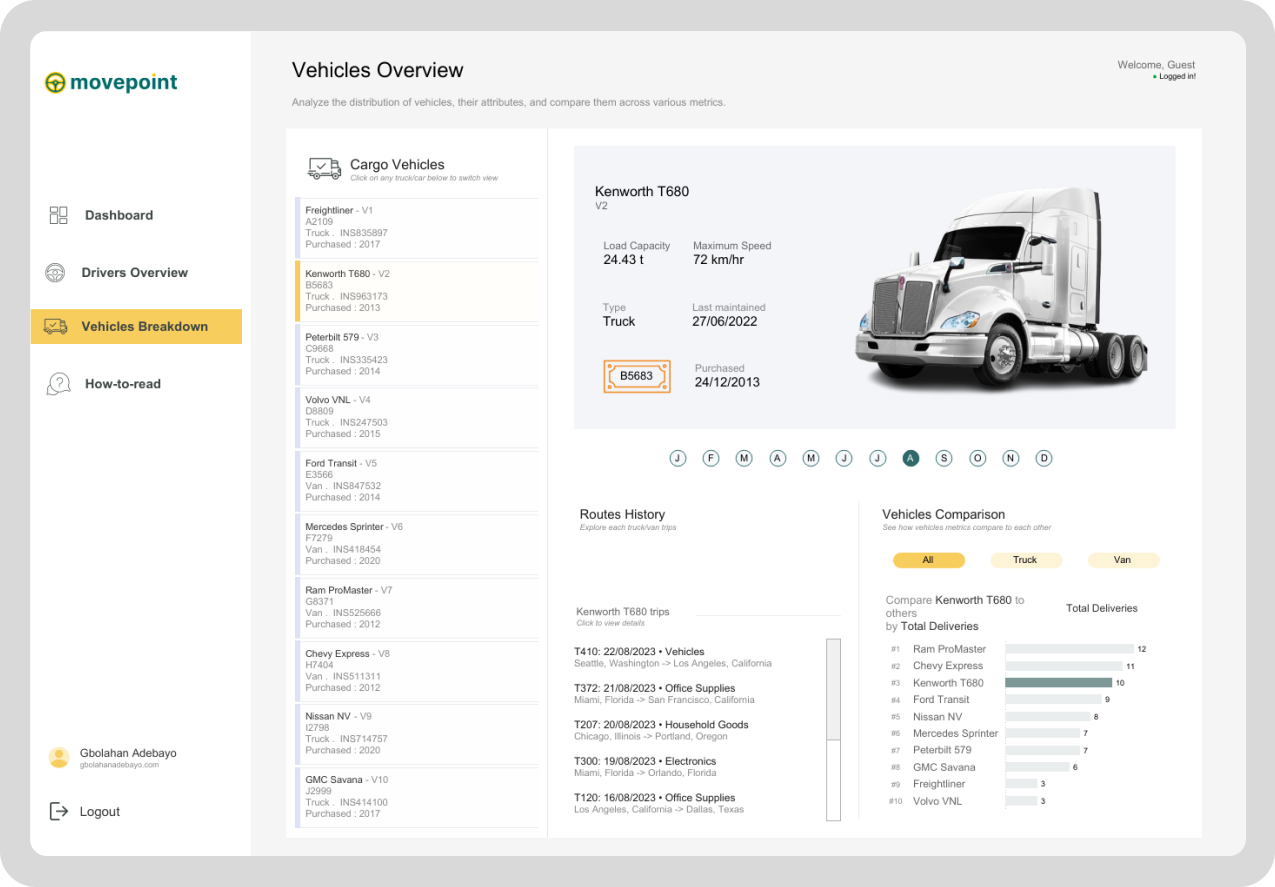Go to Drivers Overview

[135, 273]
